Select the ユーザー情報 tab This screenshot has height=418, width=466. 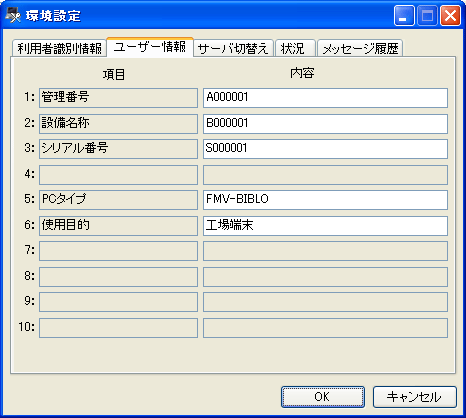pyautogui.click(x=150, y=47)
